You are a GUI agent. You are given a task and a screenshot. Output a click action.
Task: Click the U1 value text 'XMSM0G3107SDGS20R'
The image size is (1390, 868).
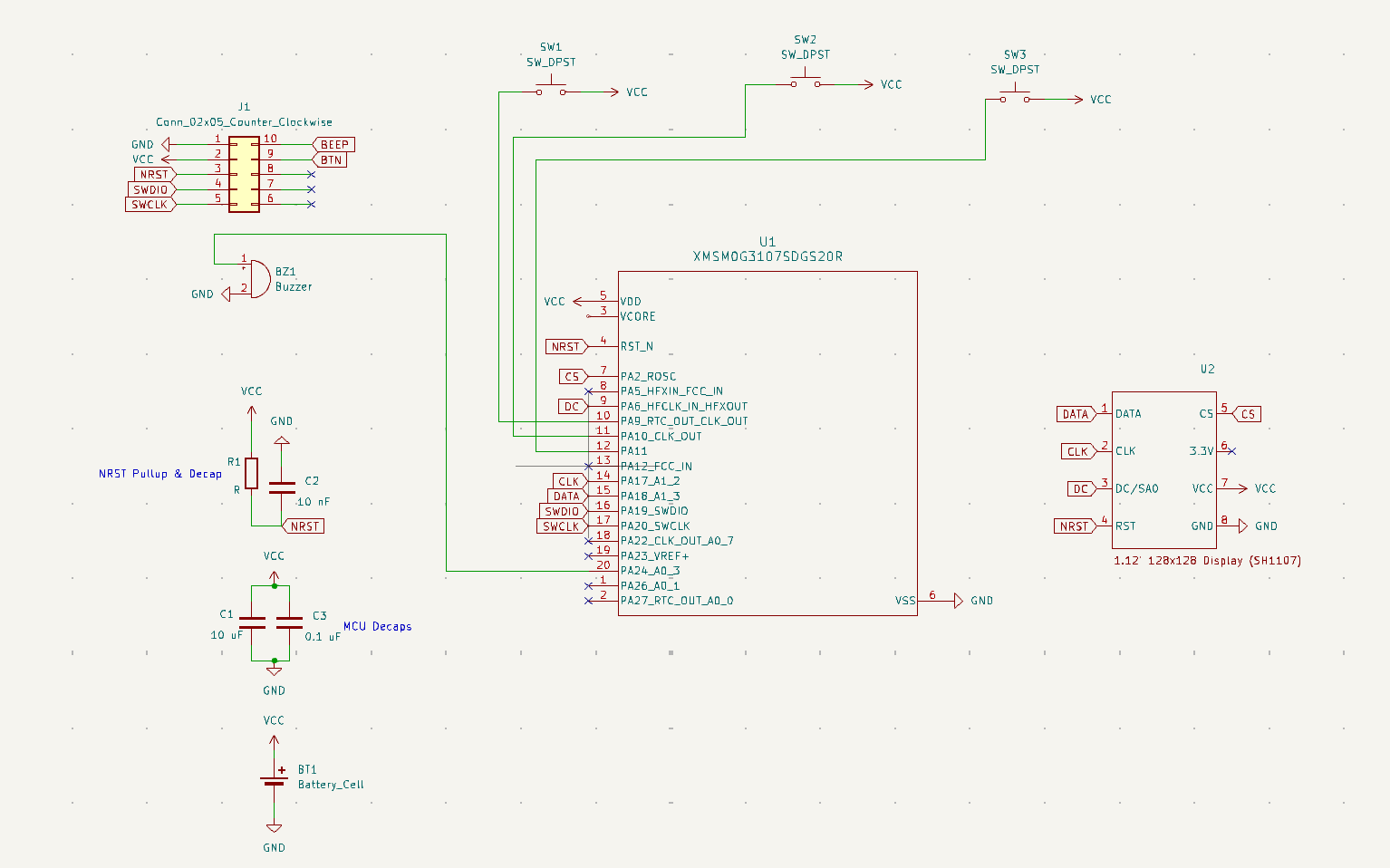(767, 256)
